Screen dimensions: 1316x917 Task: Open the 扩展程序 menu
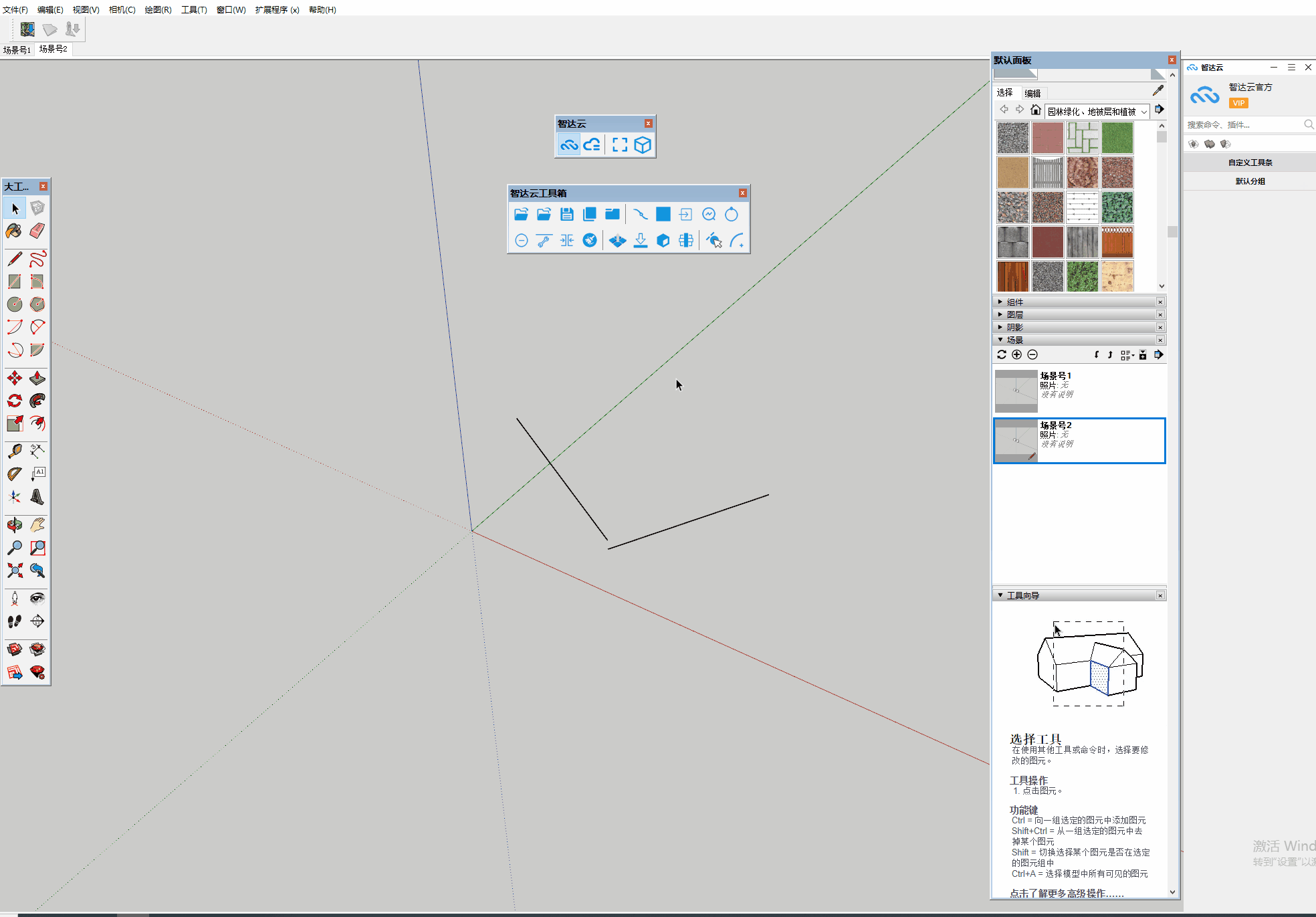click(276, 10)
